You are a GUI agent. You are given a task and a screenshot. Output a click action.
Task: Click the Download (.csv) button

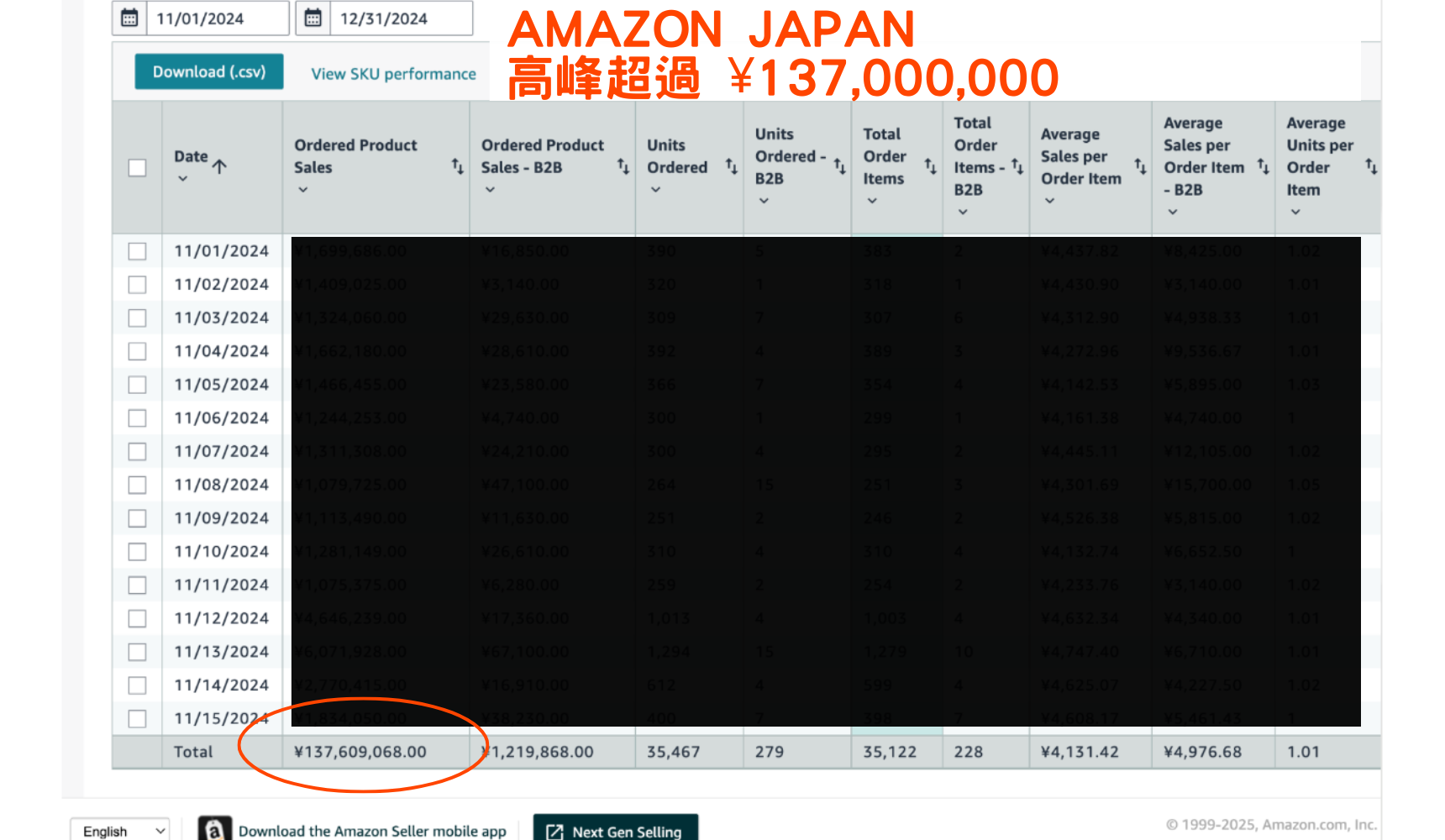pos(209,72)
